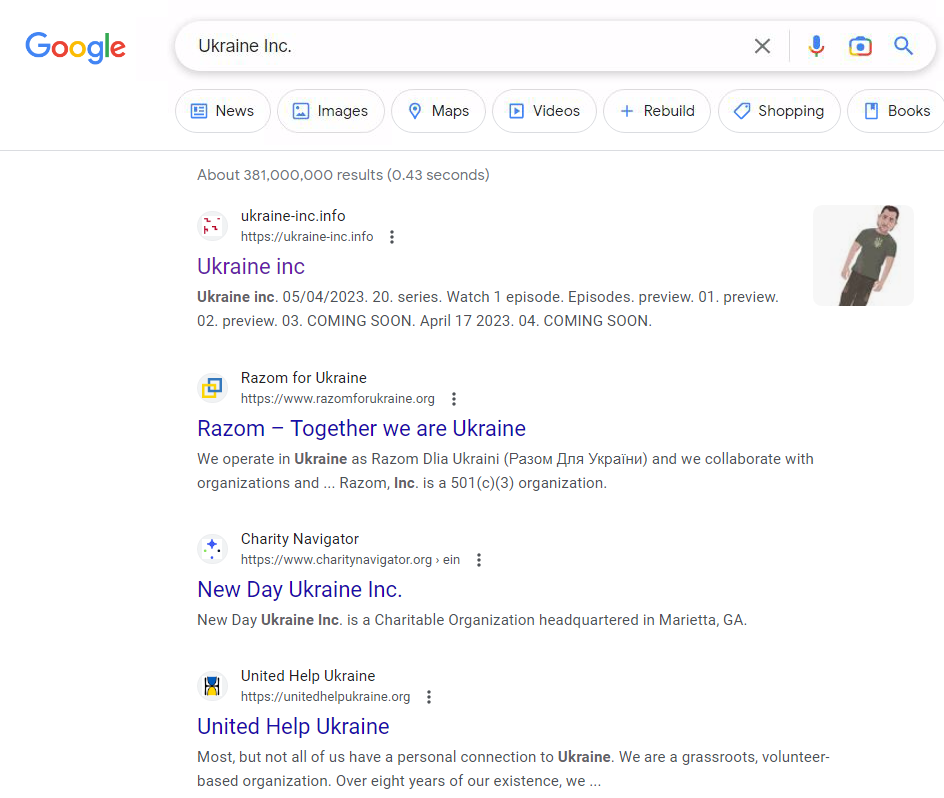Click the Razom for Ukraine favicon
The width and height of the screenshot is (944, 798).
212,387
